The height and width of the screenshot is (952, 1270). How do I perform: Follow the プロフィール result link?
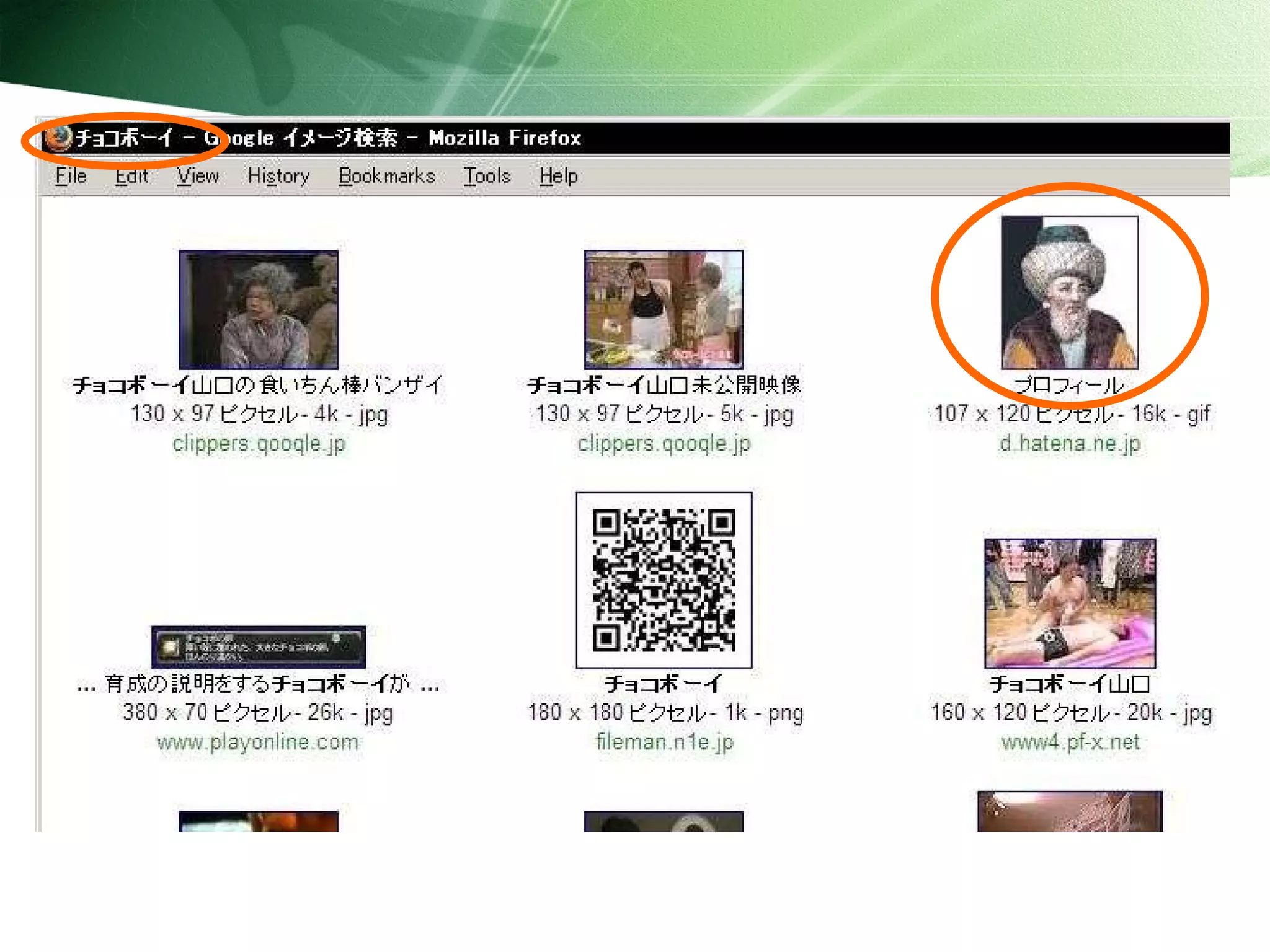(1070, 386)
